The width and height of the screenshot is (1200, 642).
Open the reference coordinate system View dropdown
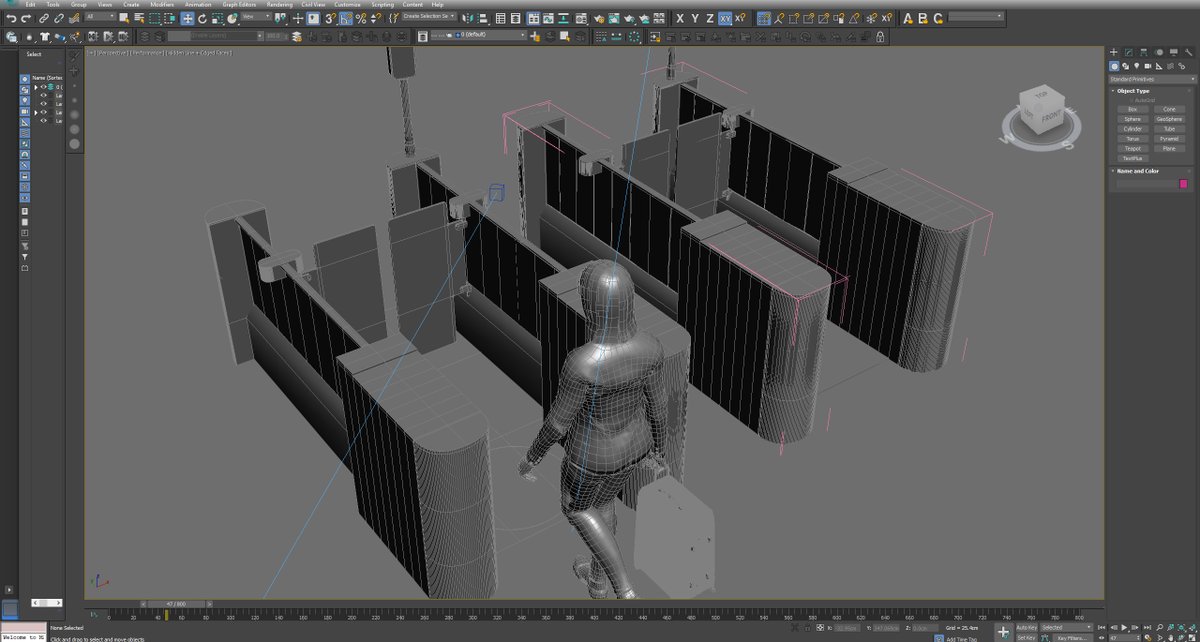[255, 17]
